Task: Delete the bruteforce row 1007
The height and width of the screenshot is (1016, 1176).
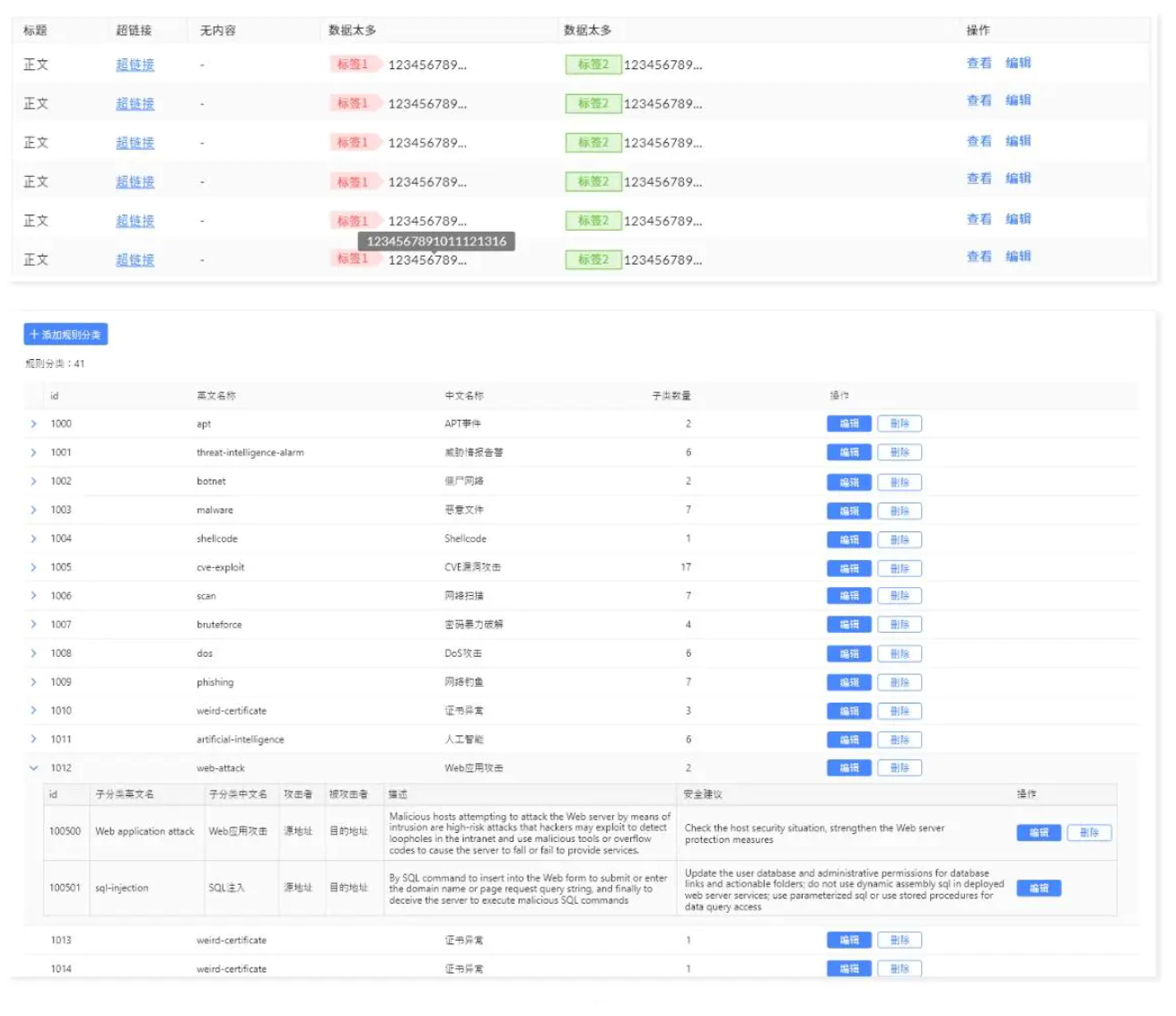Action: (900, 625)
